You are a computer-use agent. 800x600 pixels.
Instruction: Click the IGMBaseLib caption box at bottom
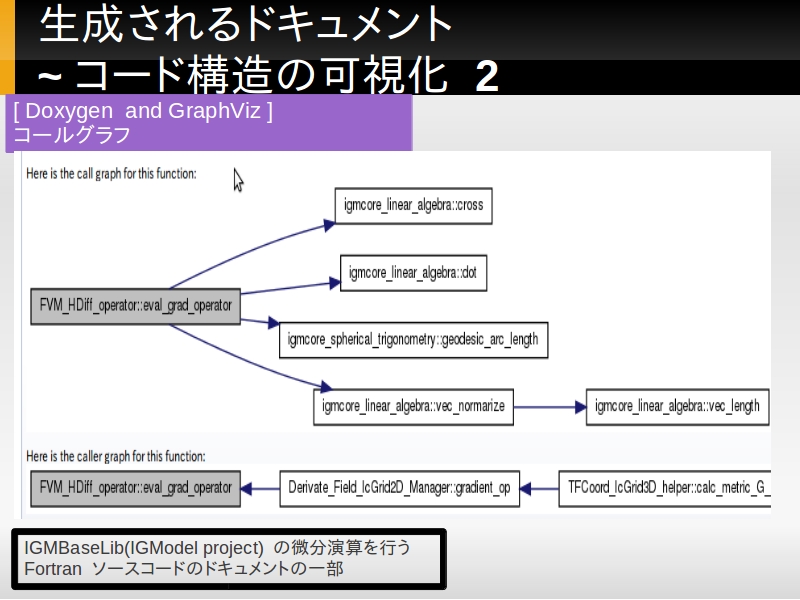[x=229, y=559]
